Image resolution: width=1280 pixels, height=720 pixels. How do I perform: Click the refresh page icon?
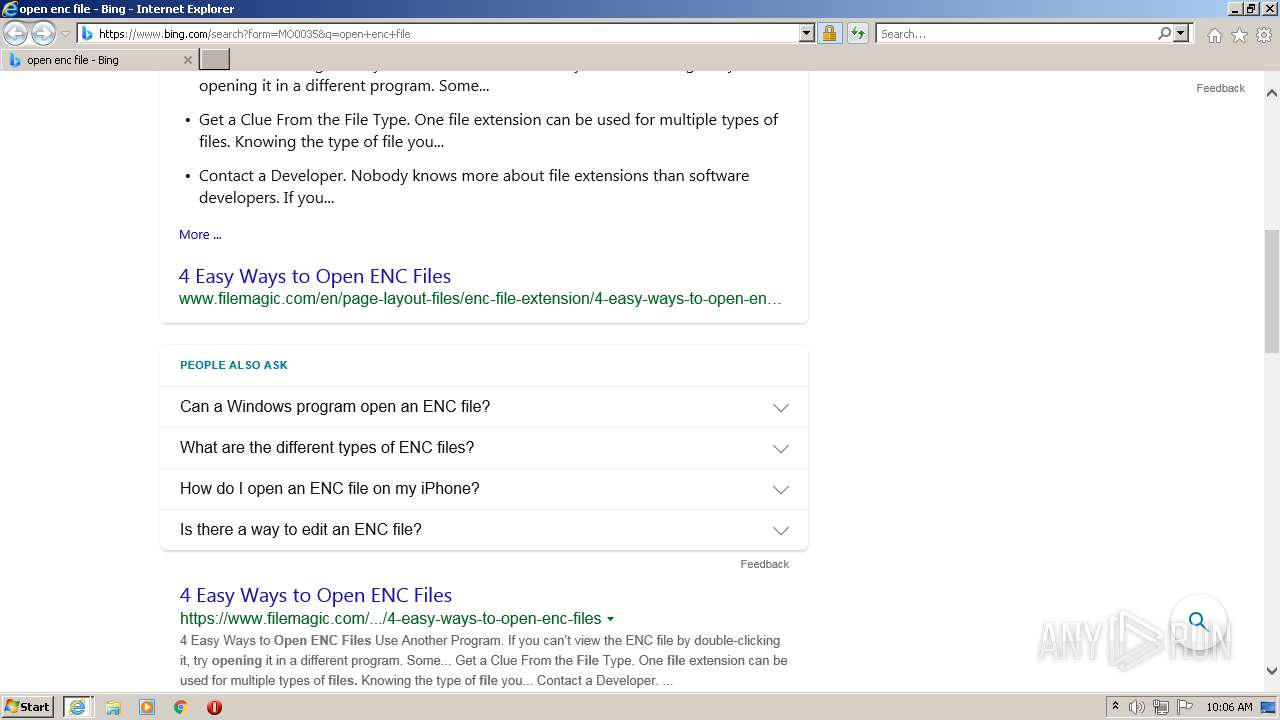857,34
